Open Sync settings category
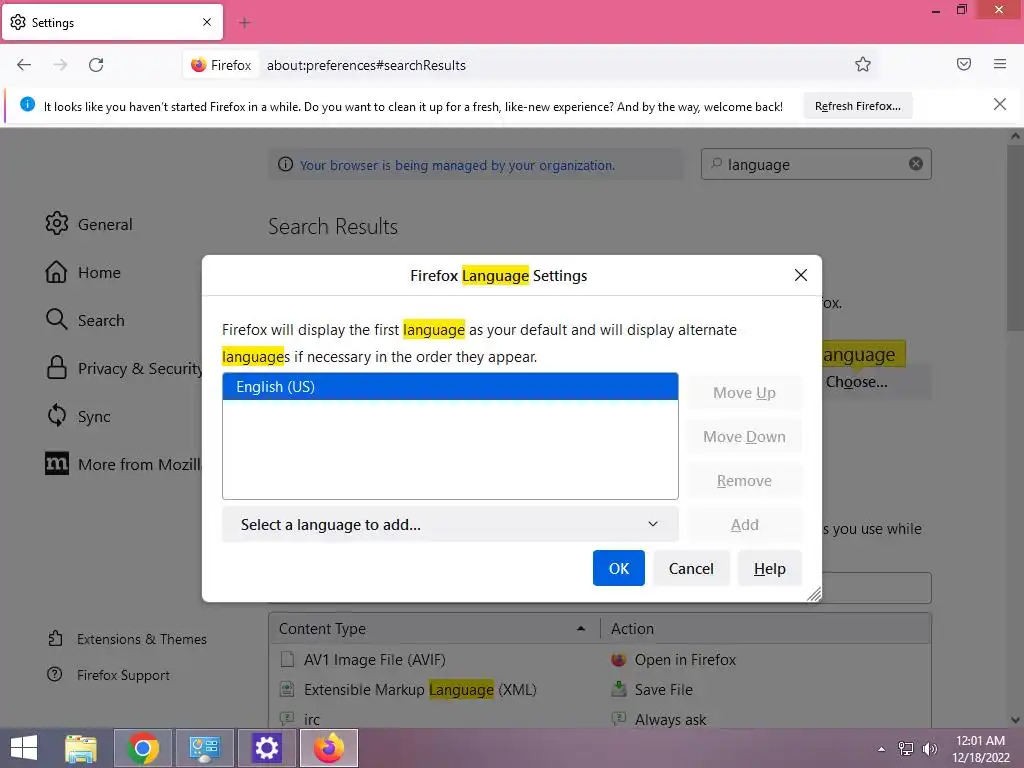This screenshot has height=768, width=1024. 78,416
